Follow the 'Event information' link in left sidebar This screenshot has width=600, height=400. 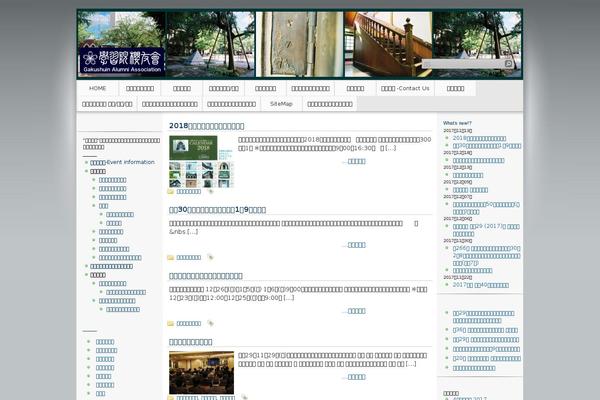(x=122, y=162)
